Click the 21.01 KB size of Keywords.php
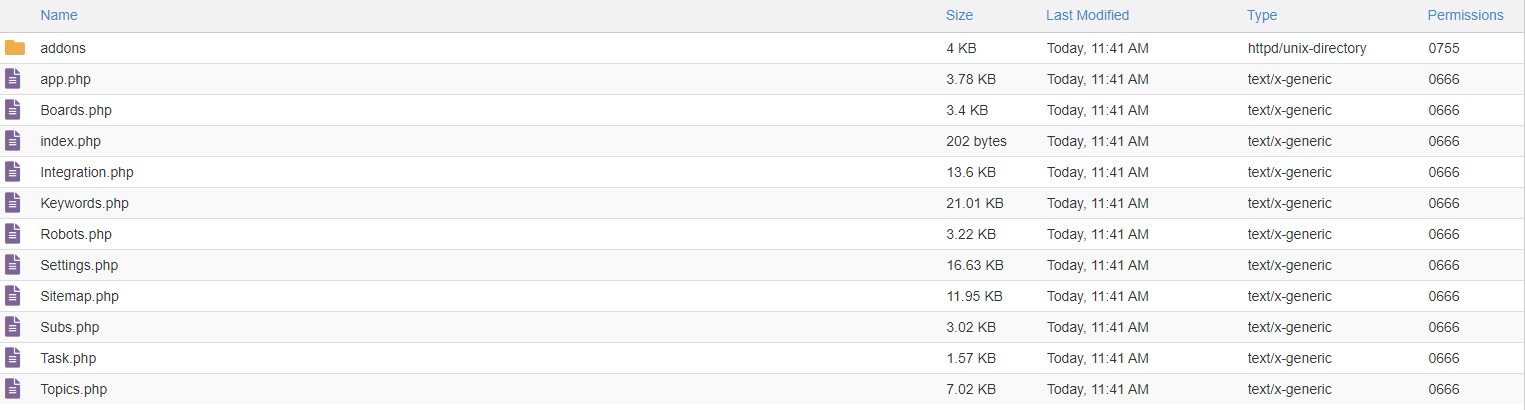Viewport: 1526px width, 410px height. coord(975,203)
